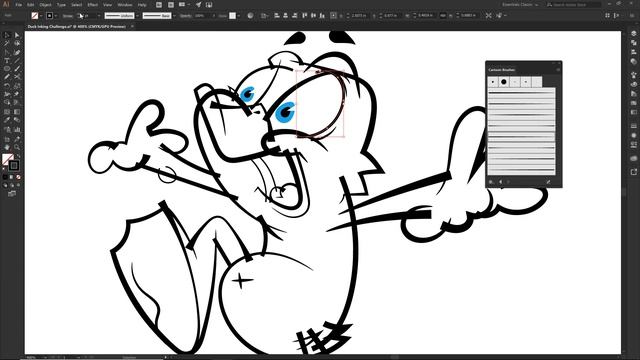Open the File menu
The height and width of the screenshot is (360, 640).
[19, 5]
